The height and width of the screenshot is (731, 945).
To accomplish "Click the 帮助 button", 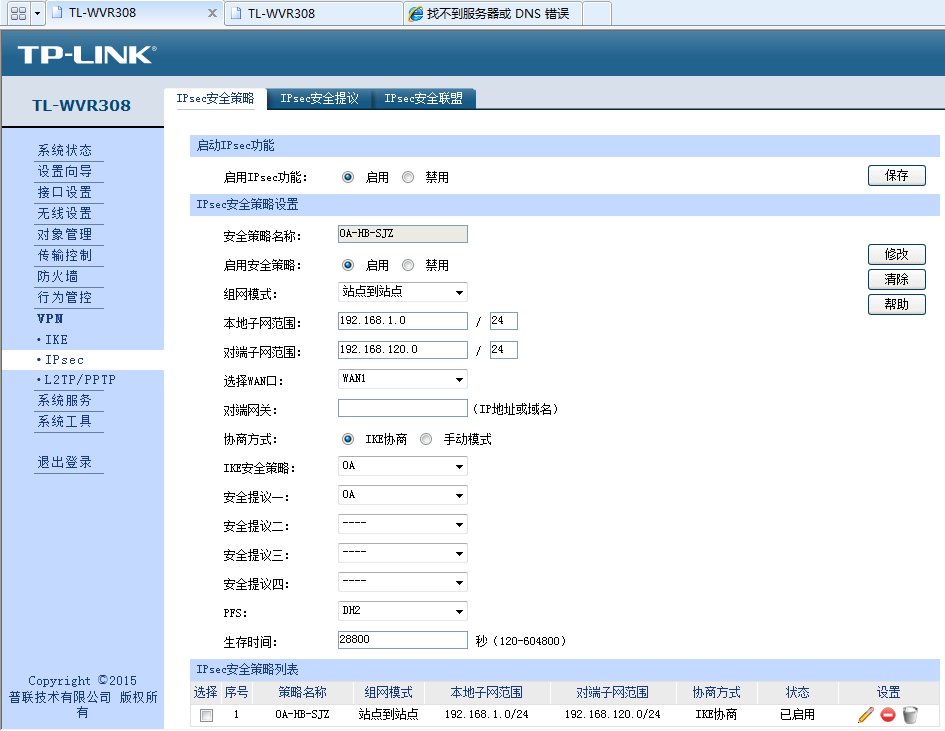I will (x=897, y=304).
